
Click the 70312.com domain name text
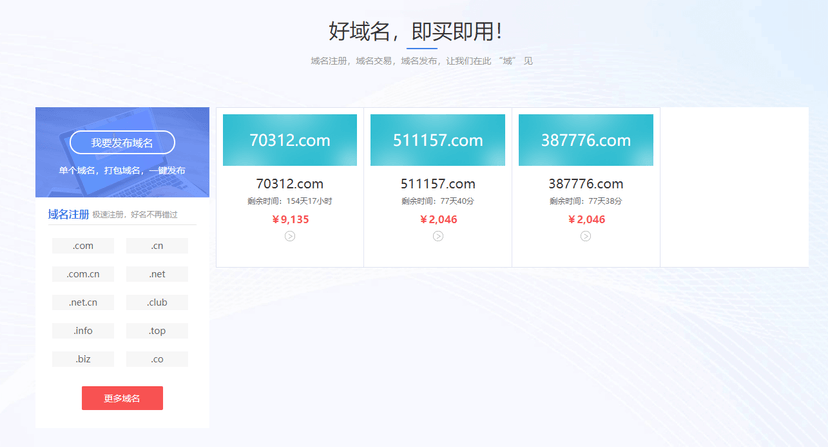coord(290,184)
